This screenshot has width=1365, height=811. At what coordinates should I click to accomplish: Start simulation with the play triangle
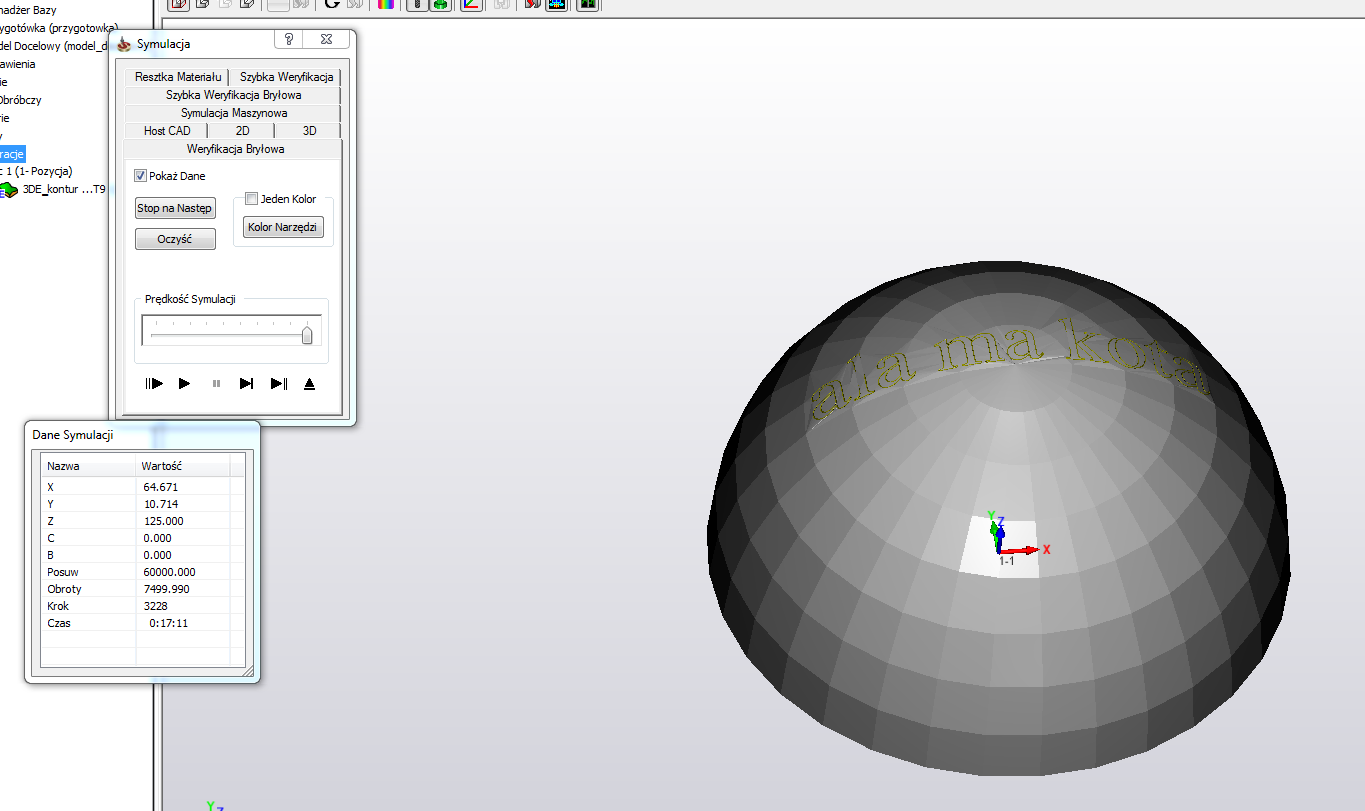click(x=184, y=384)
